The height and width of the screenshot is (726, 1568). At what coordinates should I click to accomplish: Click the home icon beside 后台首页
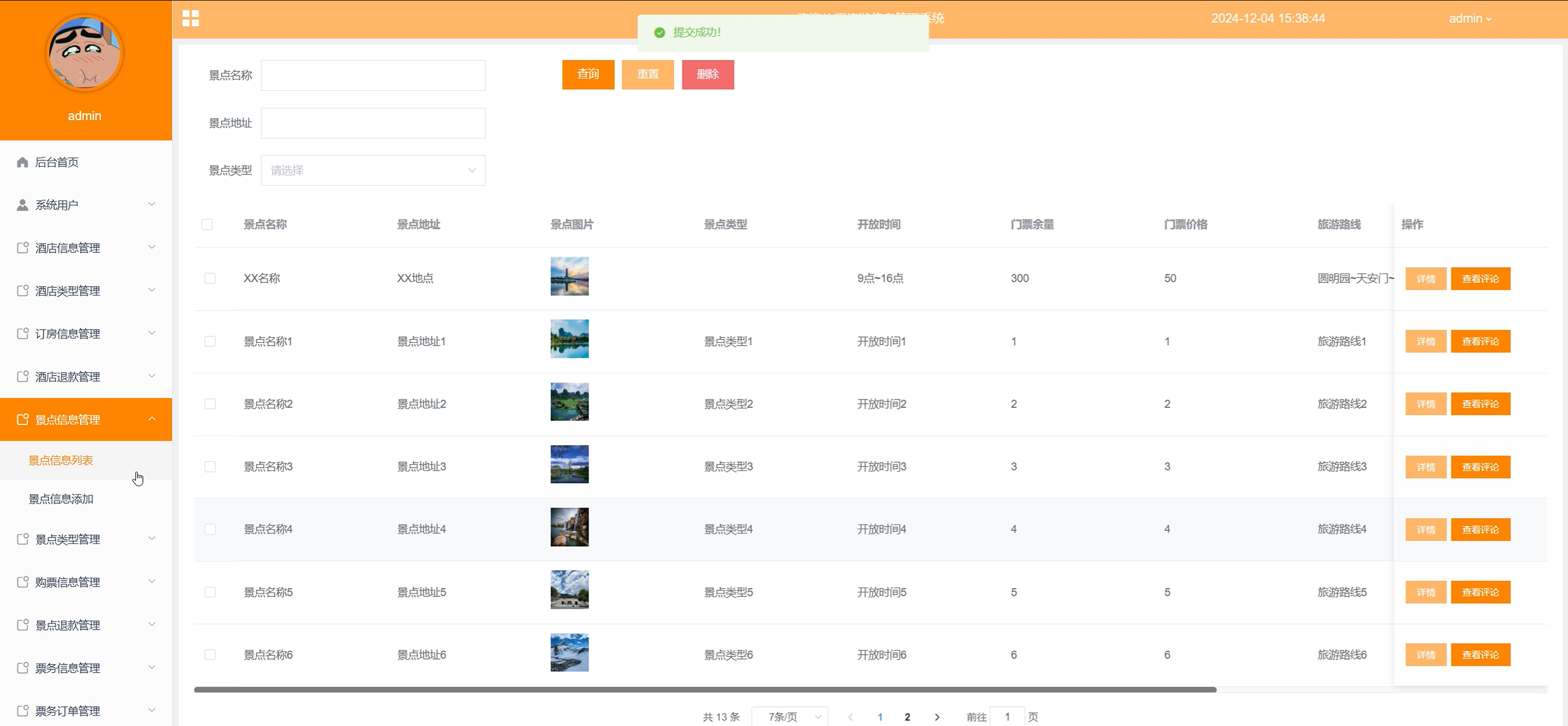pos(22,162)
